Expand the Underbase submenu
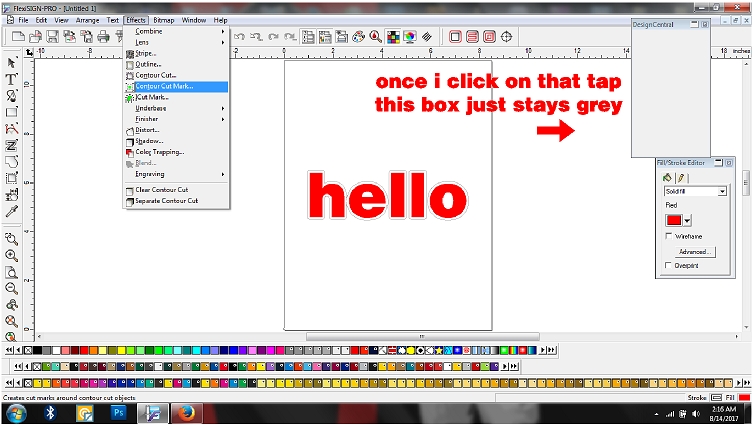This screenshot has height=426, width=754. pyautogui.click(x=176, y=108)
